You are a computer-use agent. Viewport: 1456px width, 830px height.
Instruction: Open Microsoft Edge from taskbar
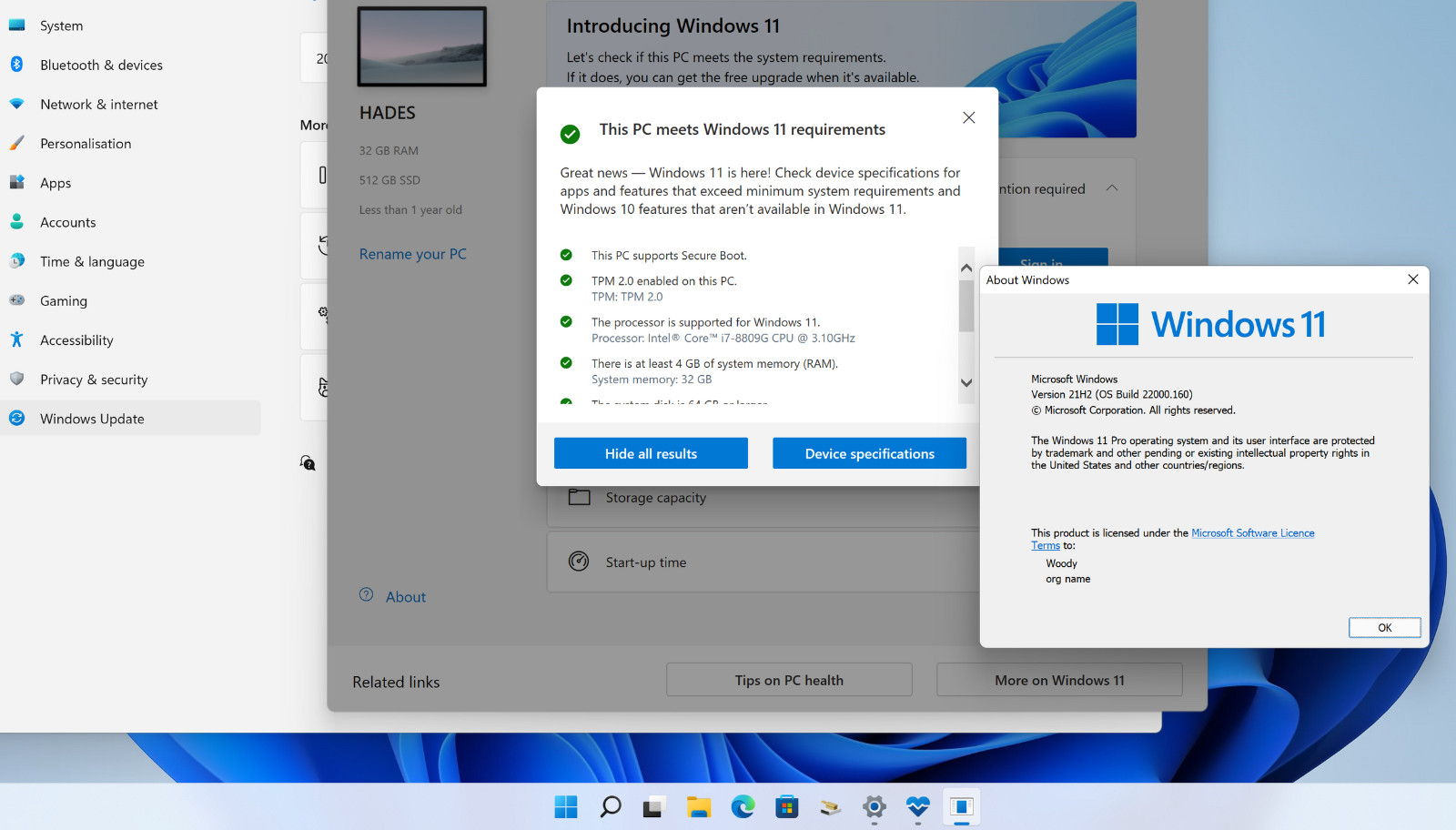point(743,807)
